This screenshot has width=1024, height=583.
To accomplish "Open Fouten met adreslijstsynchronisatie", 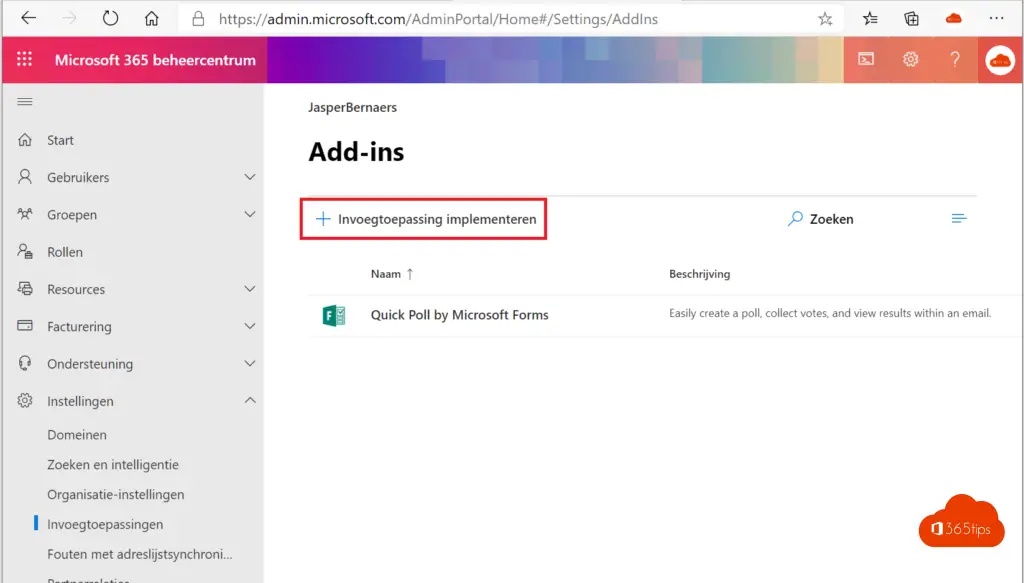I will [140, 554].
